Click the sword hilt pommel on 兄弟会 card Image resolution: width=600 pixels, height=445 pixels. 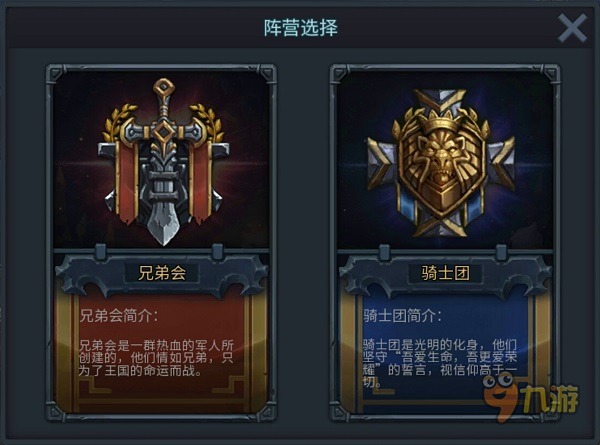[164, 88]
